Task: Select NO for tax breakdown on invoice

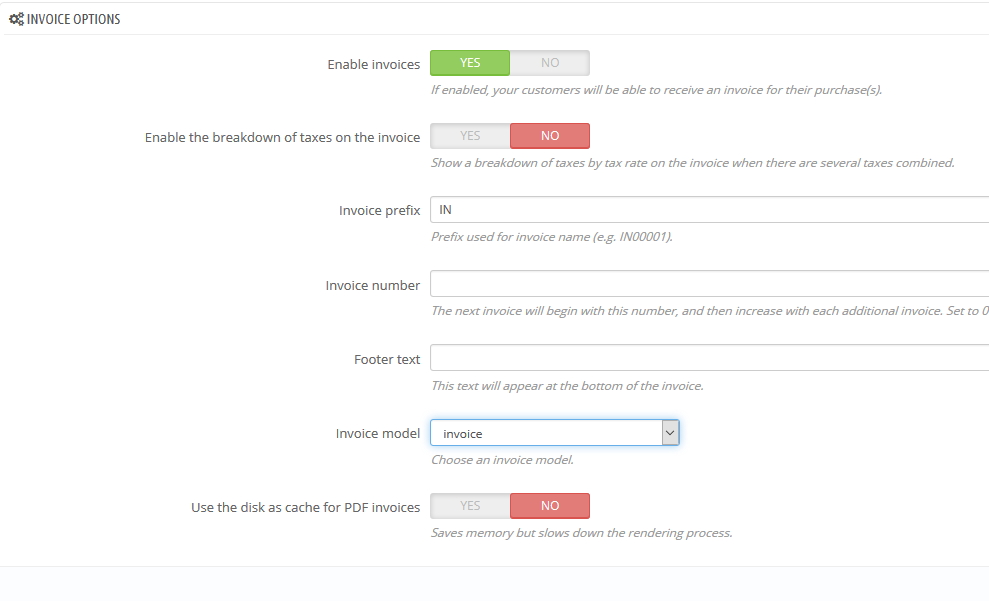Action: (x=549, y=136)
